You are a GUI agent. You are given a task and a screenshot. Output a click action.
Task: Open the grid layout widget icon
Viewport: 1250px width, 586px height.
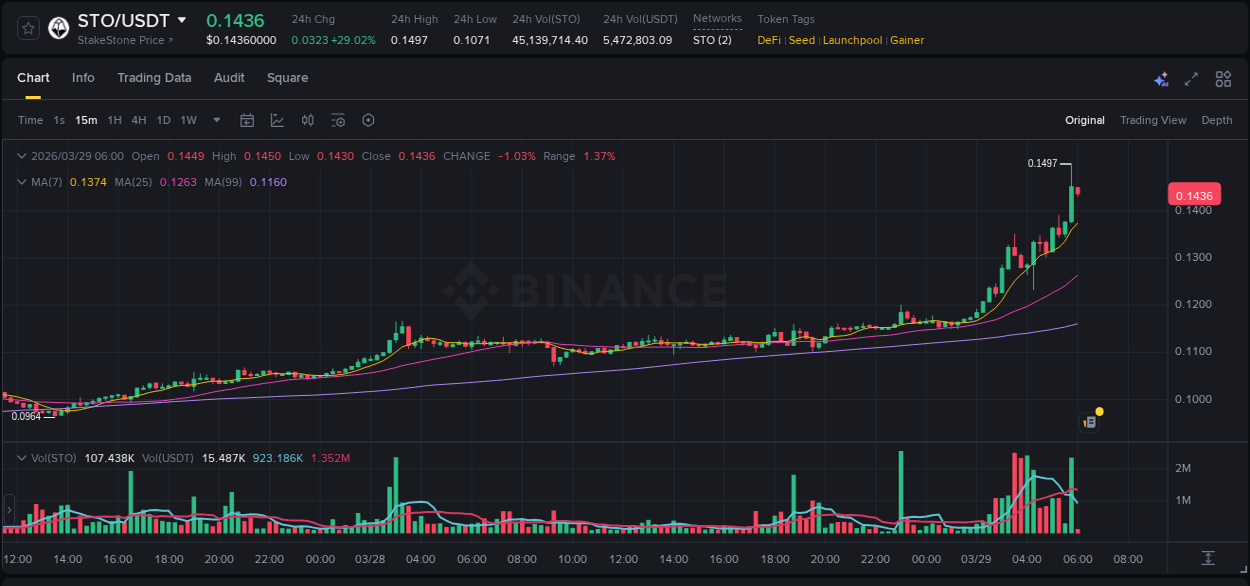1223,78
